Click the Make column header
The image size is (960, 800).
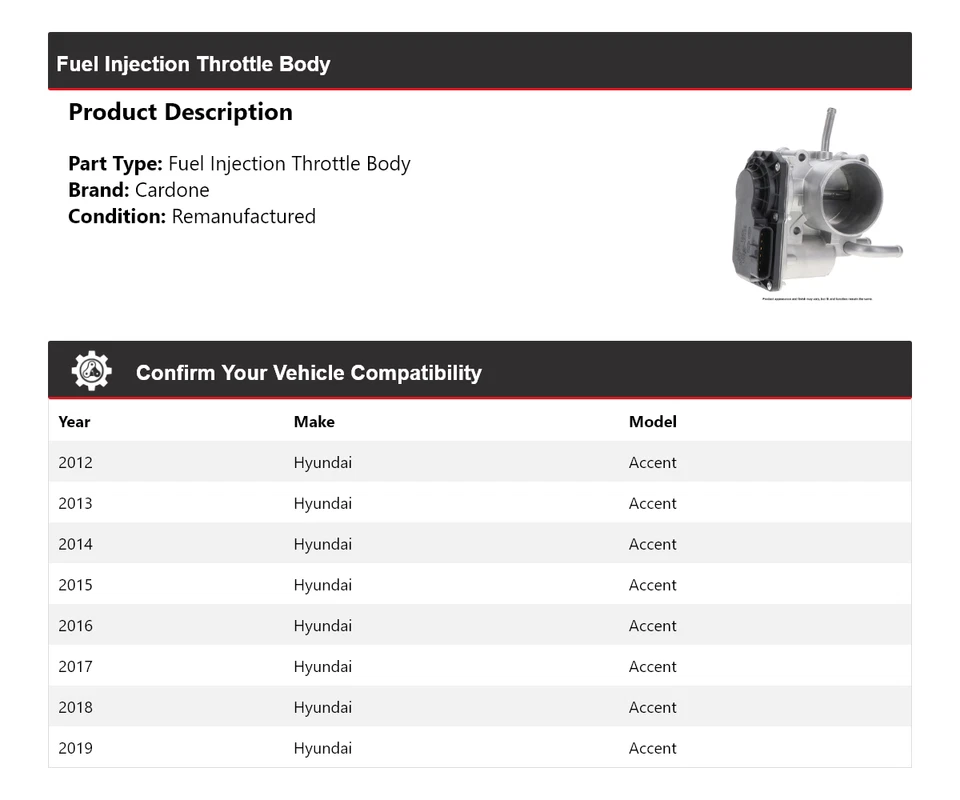[314, 422]
